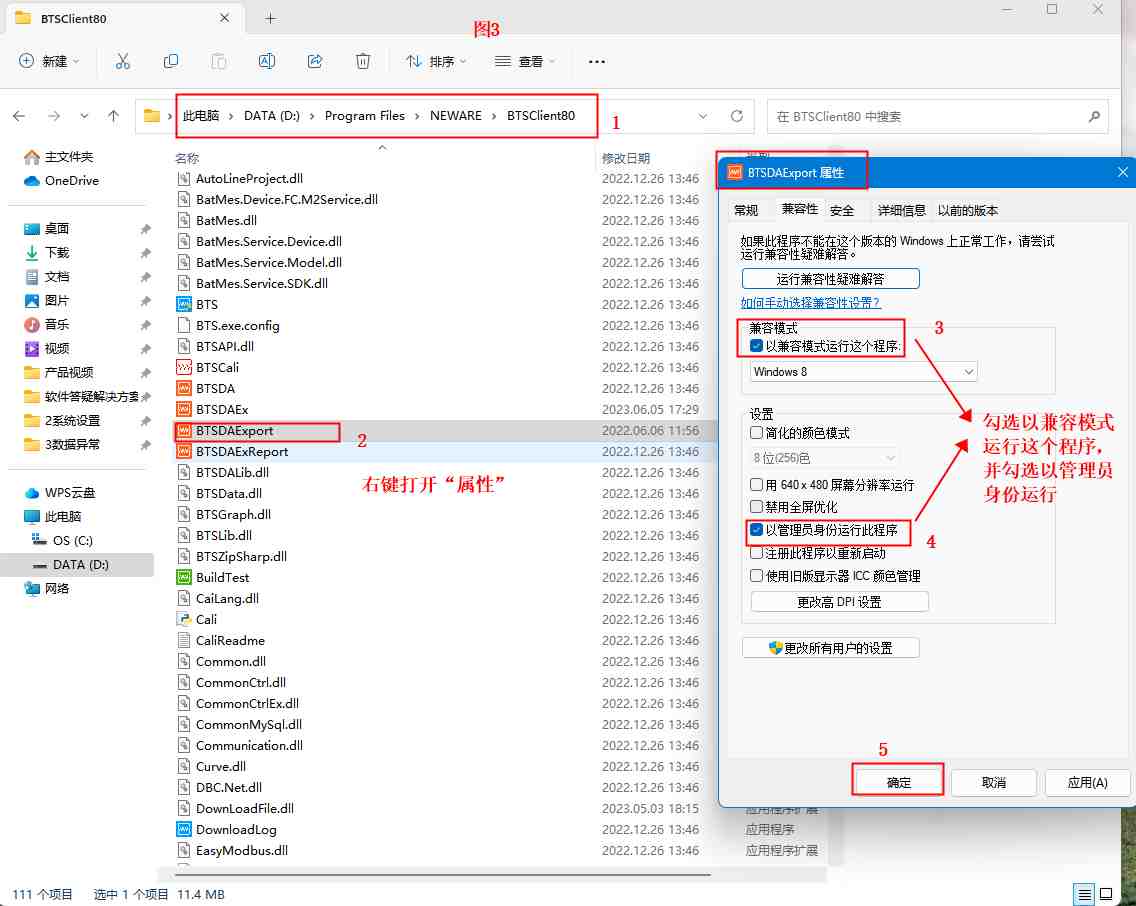
Task: Open the 8 位(256)色 color dropdown
Action: point(824,458)
